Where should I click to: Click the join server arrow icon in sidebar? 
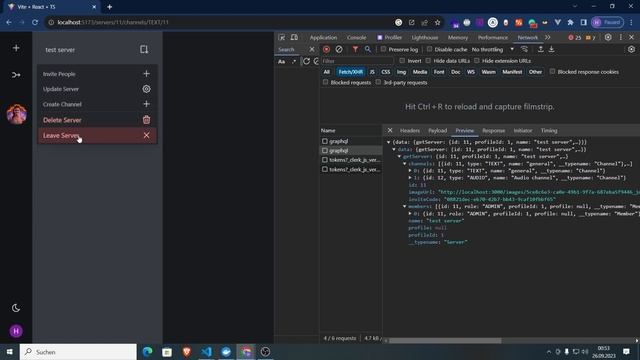pyautogui.click(x=16, y=75)
